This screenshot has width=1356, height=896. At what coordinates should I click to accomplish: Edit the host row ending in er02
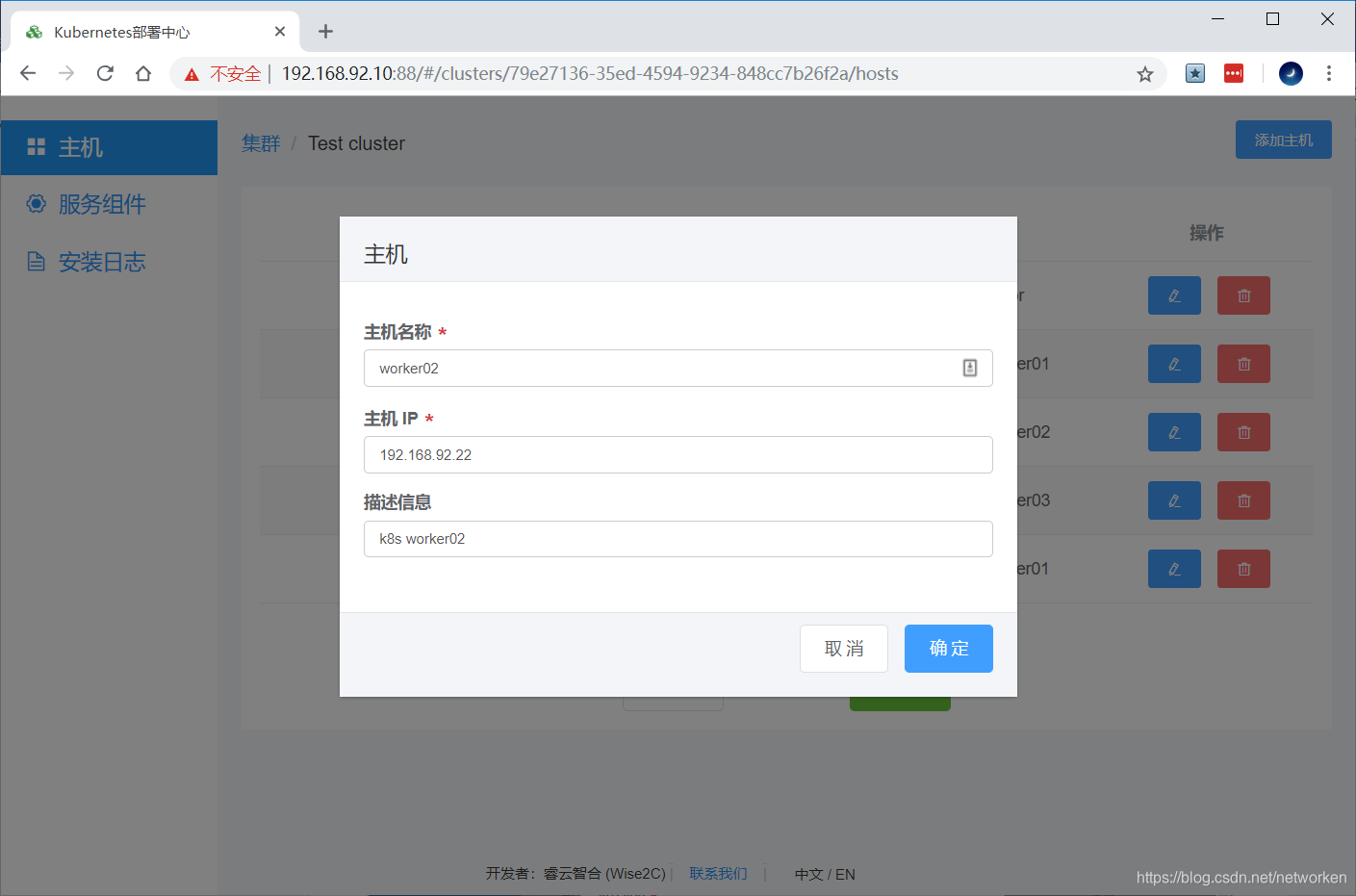pyautogui.click(x=1174, y=432)
